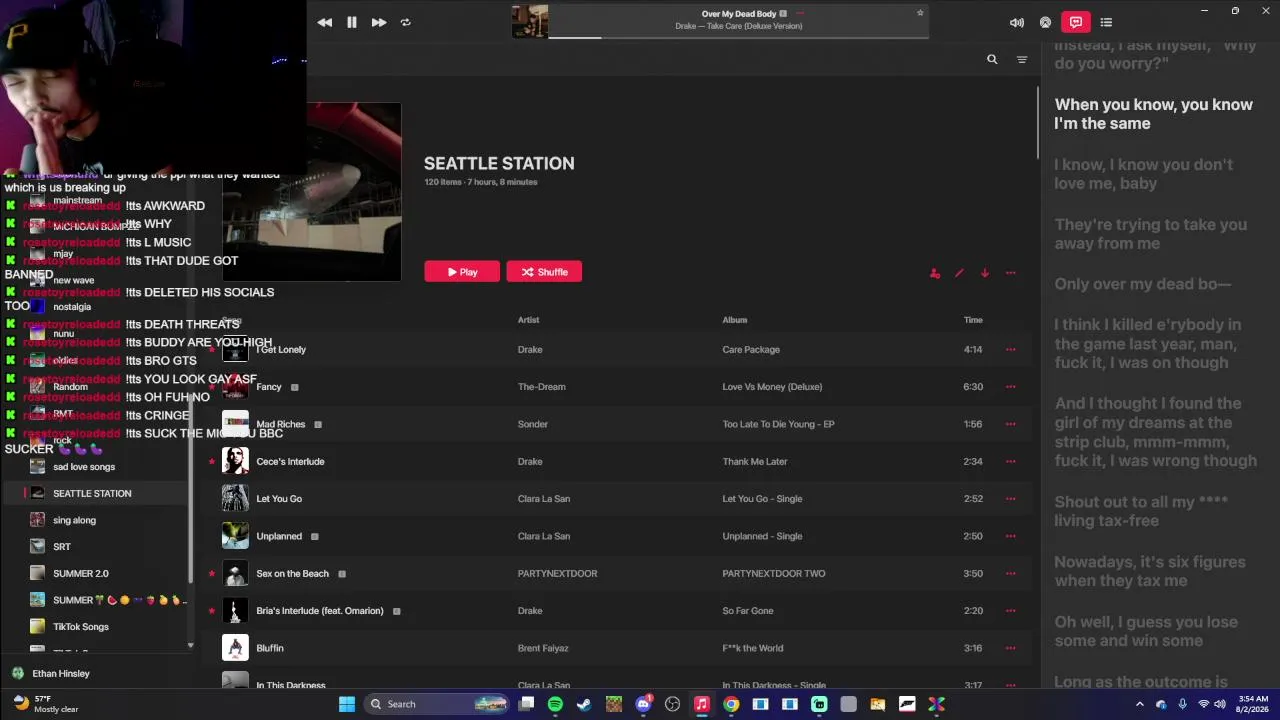Image resolution: width=1280 pixels, height=720 pixels.
Task: Select the Bria's Interlude song title
Action: click(320, 611)
